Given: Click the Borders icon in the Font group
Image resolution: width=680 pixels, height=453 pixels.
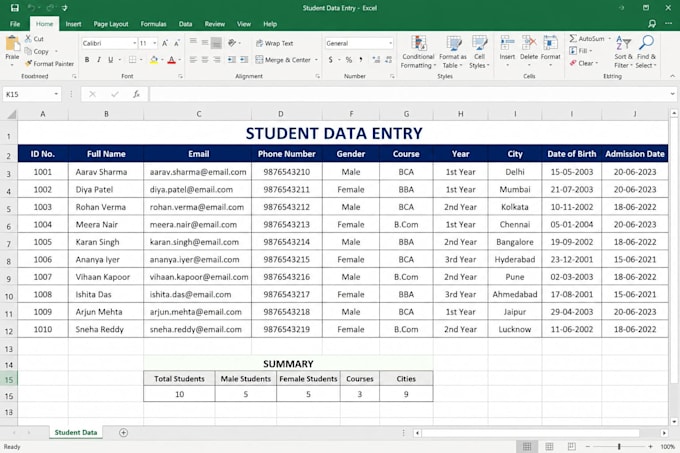Looking at the screenshot, I should (132, 59).
